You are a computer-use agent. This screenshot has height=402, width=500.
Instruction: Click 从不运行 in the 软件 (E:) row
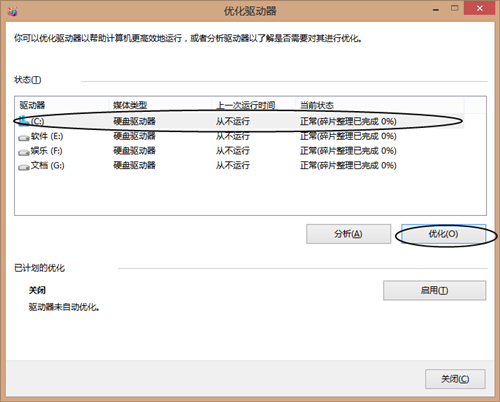233,136
